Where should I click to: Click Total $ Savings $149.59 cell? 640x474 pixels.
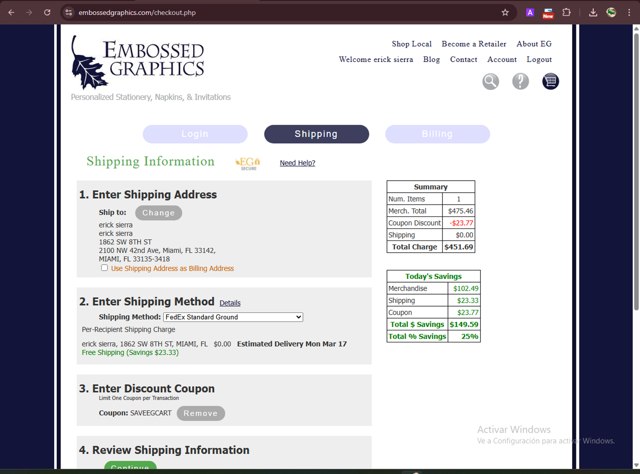click(x=464, y=325)
